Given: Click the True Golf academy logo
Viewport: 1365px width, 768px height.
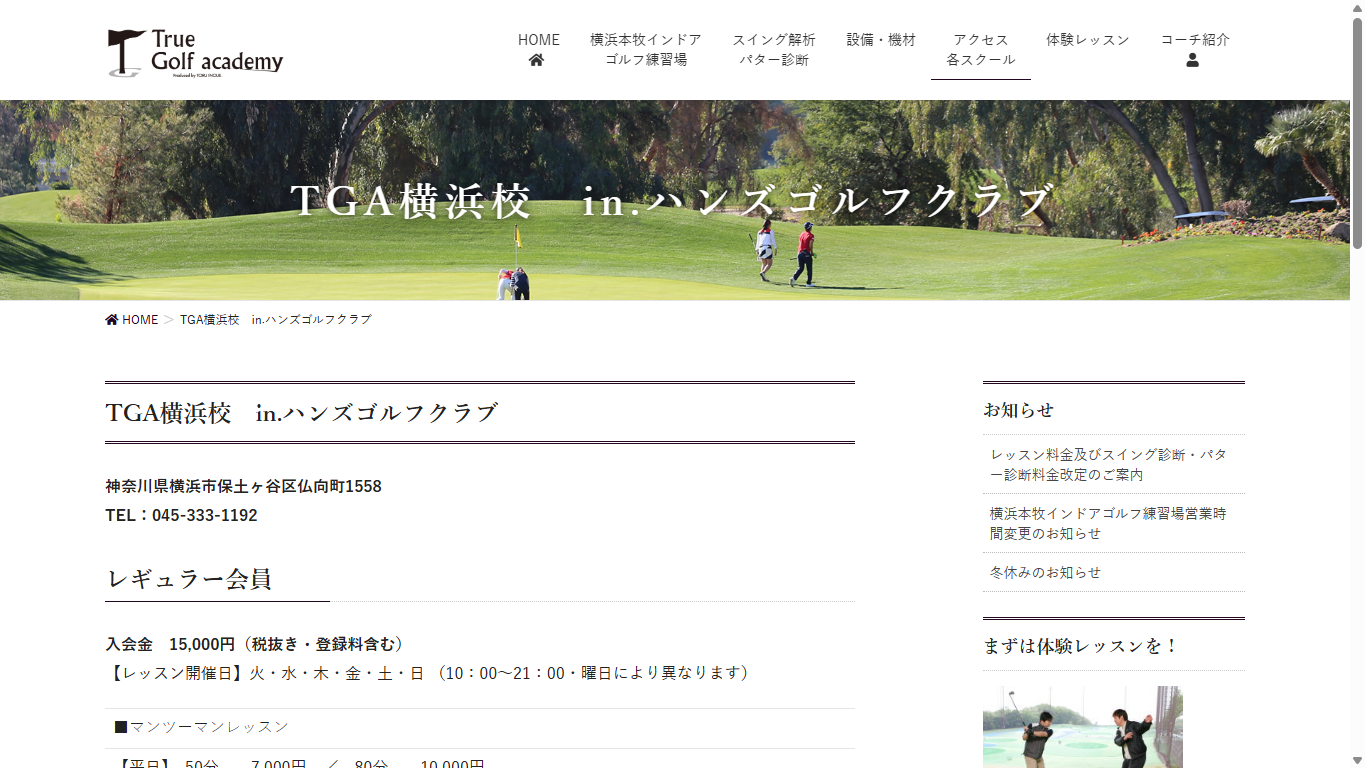Looking at the screenshot, I should click(196, 53).
